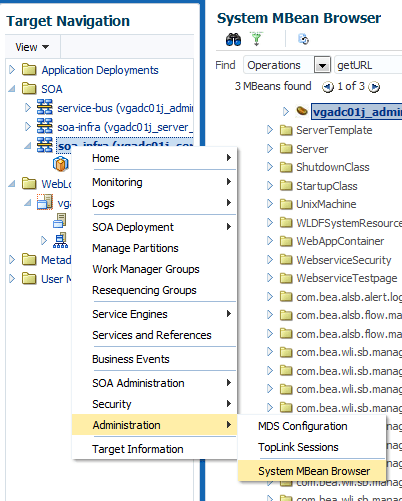This screenshot has height=501, width=402.
Task: Click the ServerTemplate folder icon
Action: coord(286,130)
